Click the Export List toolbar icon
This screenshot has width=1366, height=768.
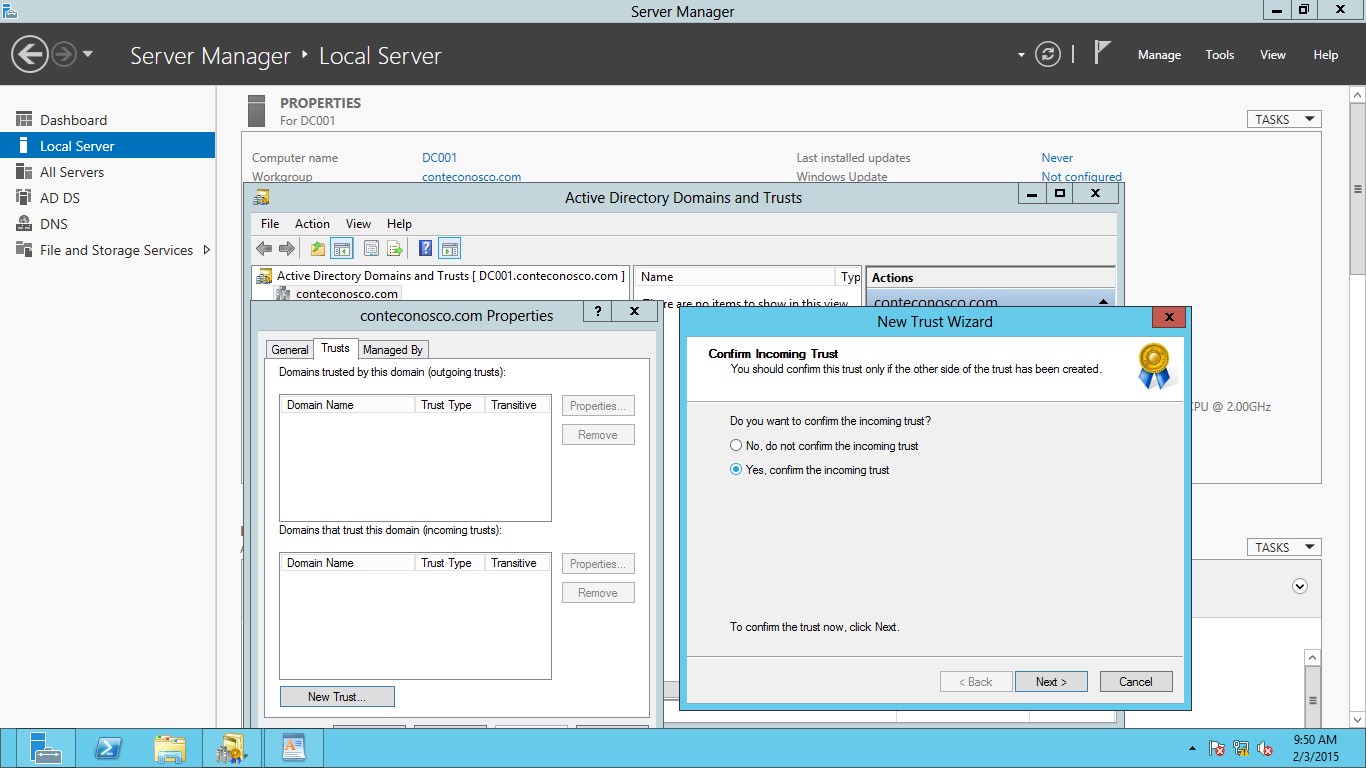394,248
